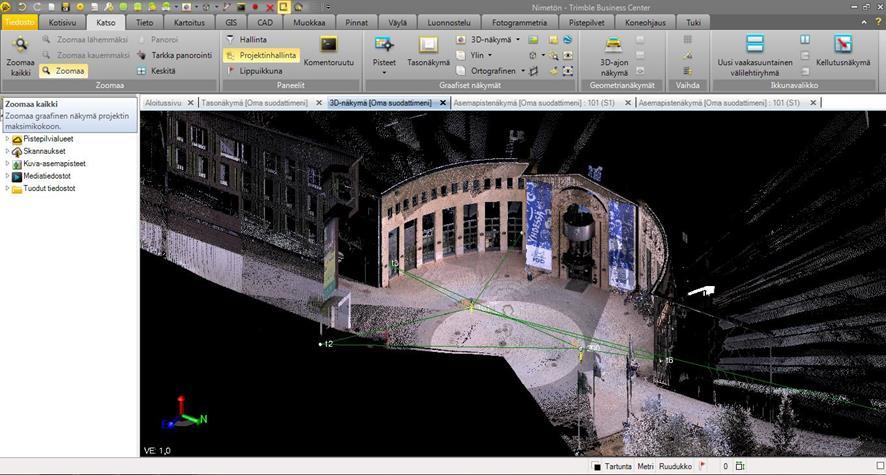
Task: Click the 3D-näkymä ribbon icon
Action: click(461, 40)
